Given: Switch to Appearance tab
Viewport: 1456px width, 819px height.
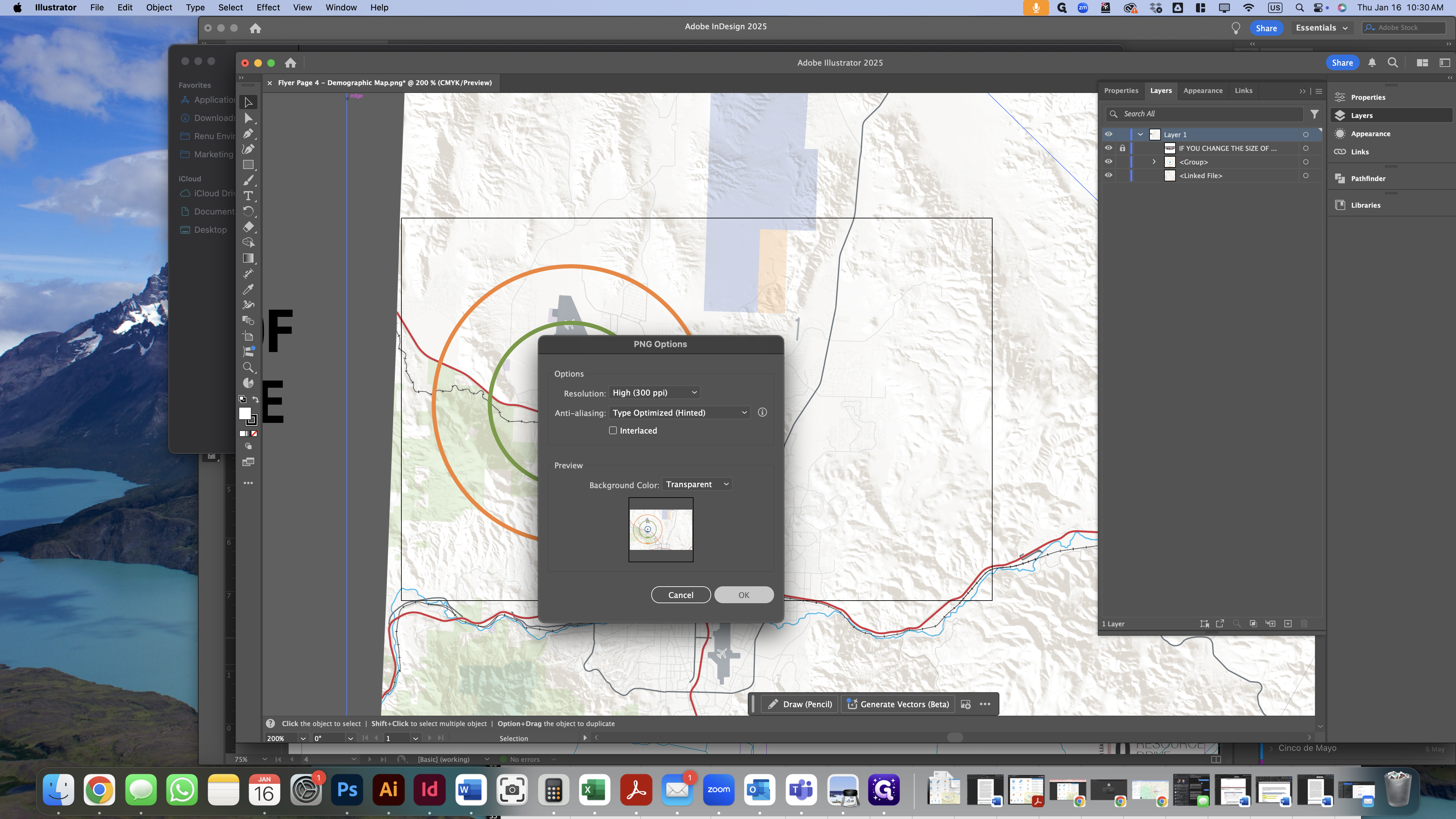Looking at the screenshot, I should click(x=1203, y=91).
